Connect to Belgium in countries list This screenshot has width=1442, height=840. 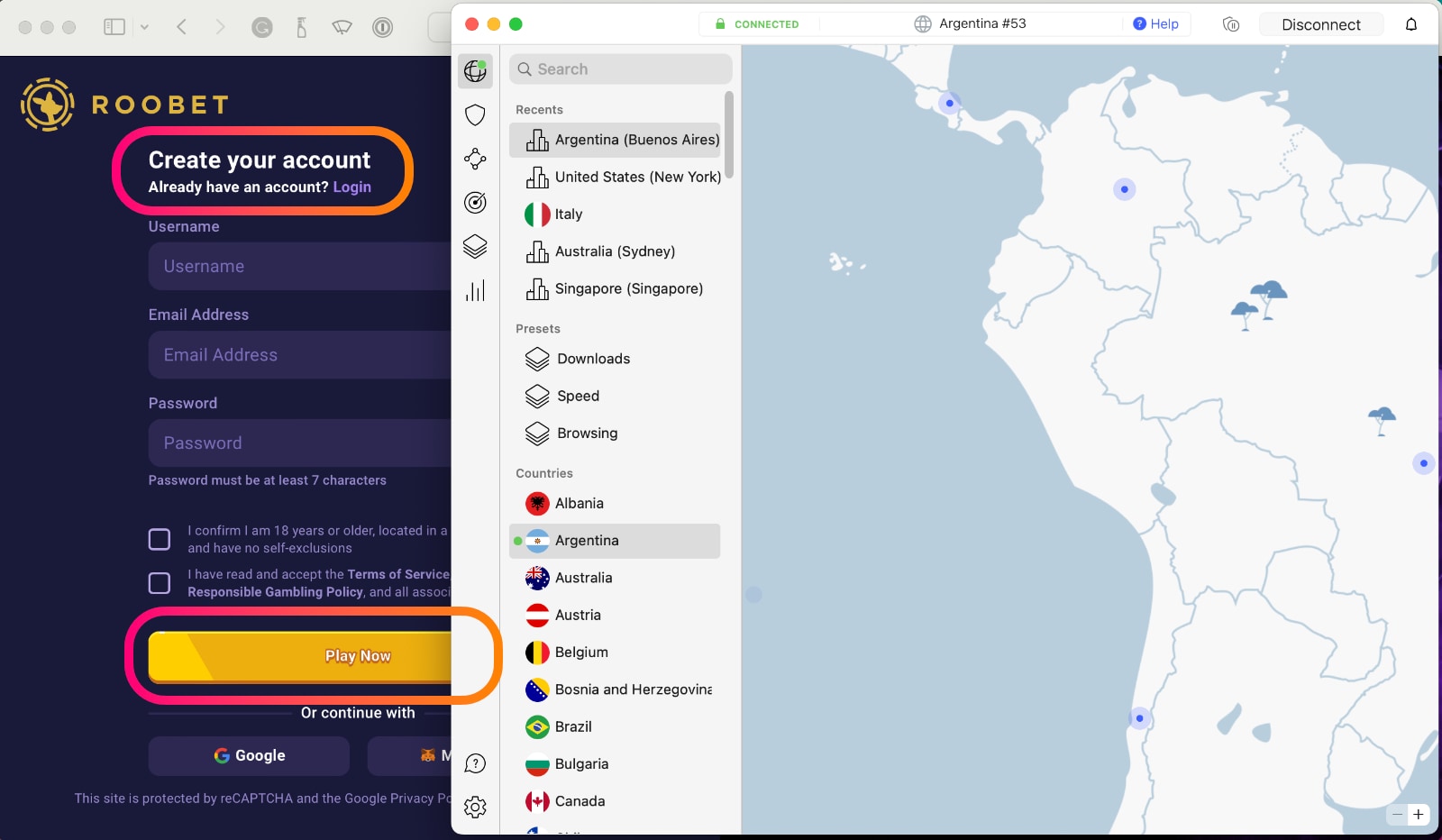pyautogui.click(x=615, y=653)
